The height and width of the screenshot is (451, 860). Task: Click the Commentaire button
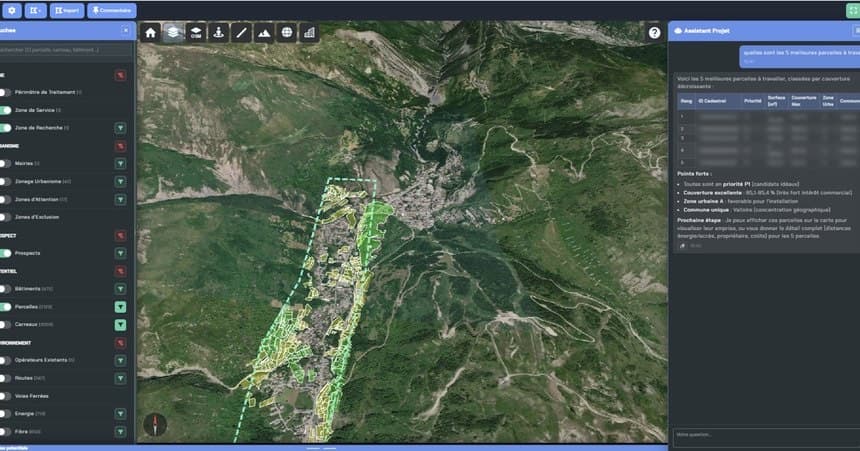pos(112,10)
